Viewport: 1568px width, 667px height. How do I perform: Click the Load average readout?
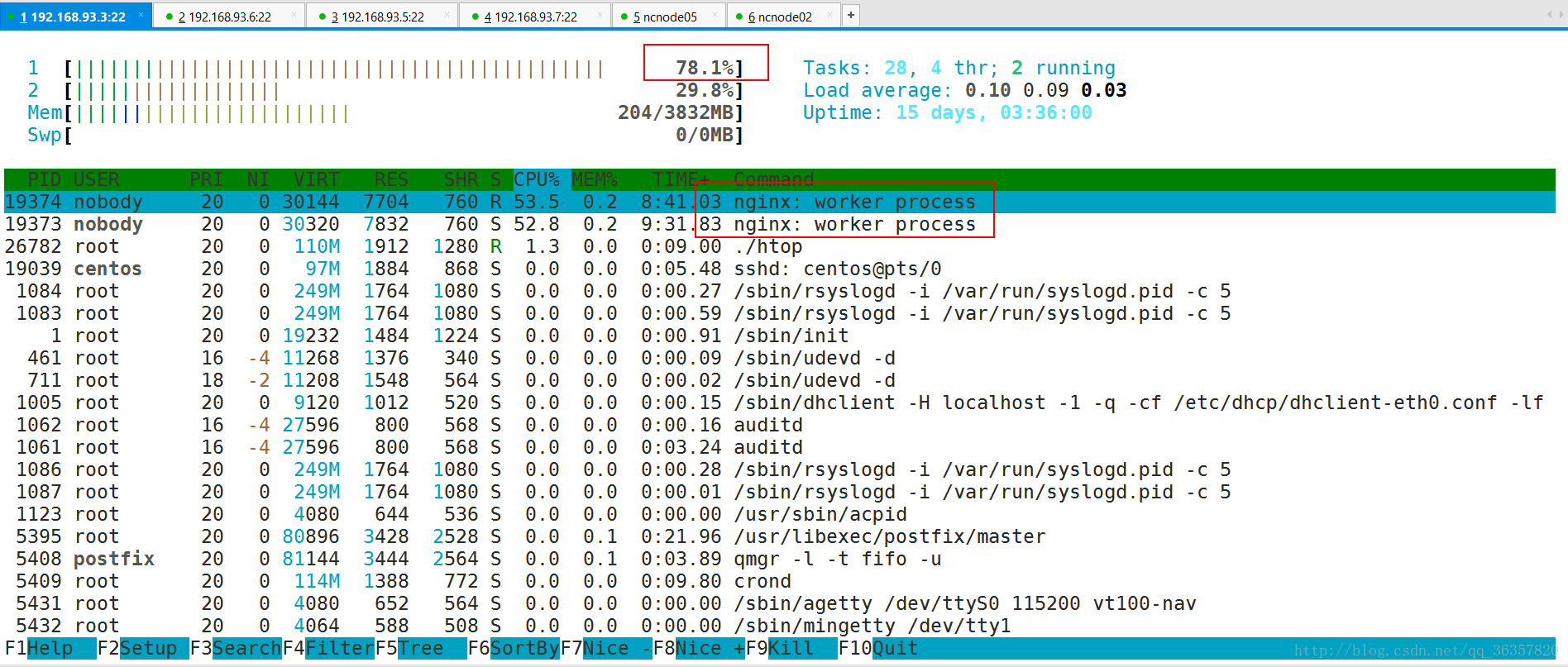tap(964, 90)
